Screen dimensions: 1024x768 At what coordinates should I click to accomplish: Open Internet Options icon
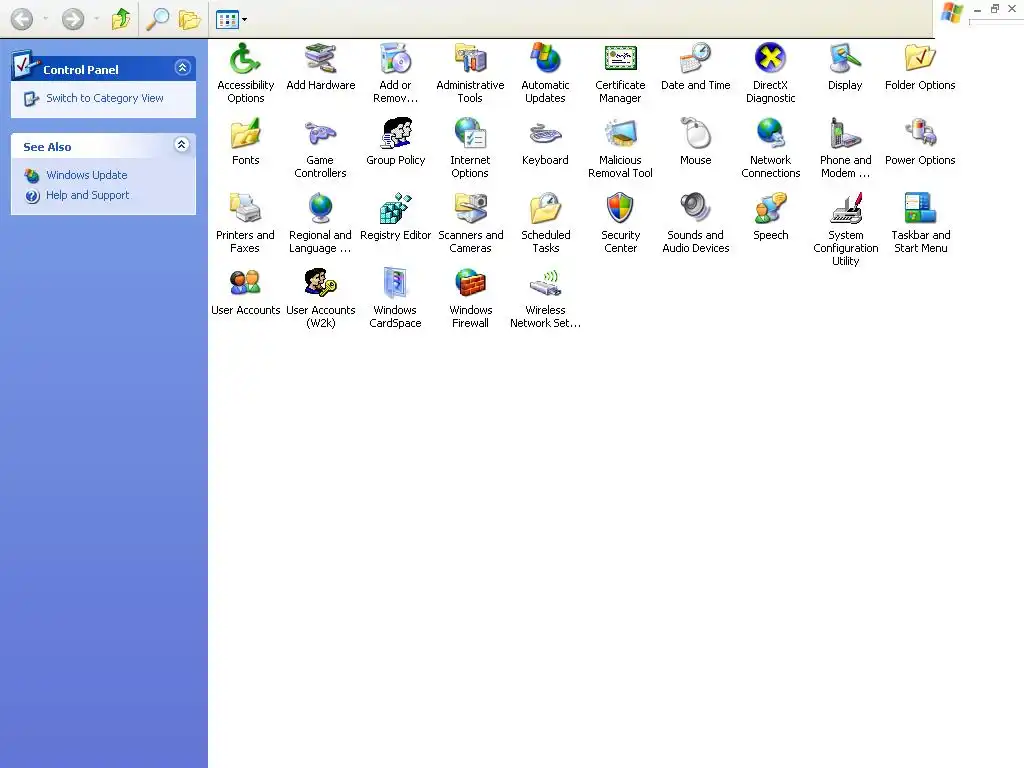(470, 134)
